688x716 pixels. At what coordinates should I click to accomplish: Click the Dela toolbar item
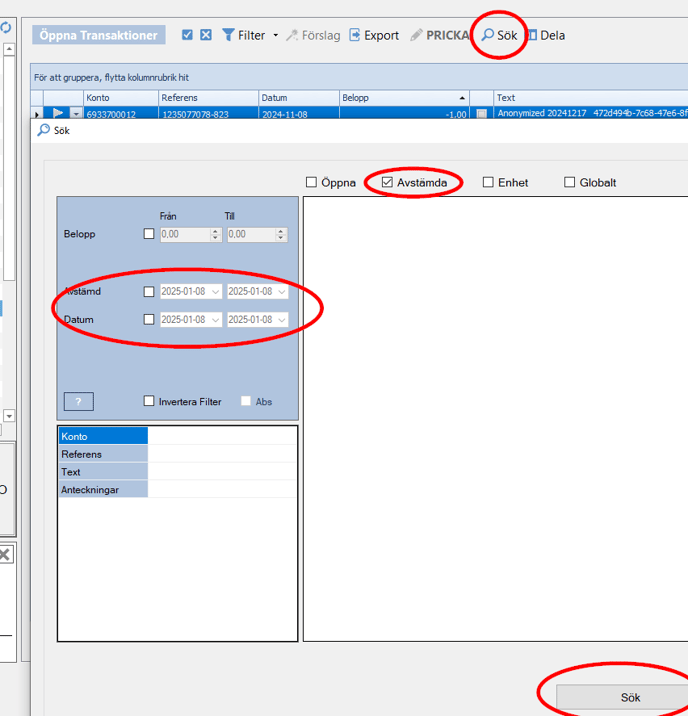tap(546, 35)
